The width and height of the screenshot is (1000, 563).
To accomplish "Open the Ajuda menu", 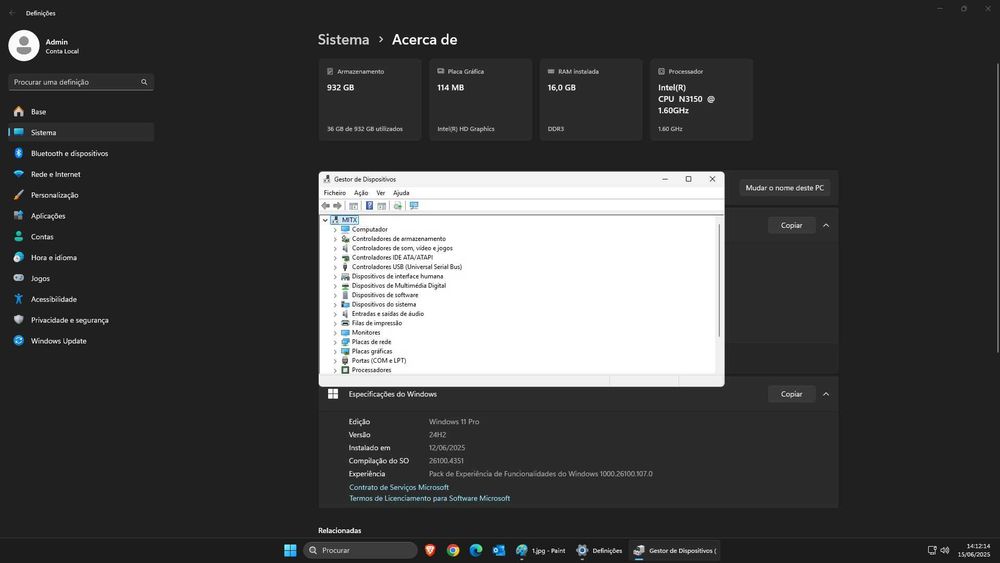I will (x=401, y=193).
